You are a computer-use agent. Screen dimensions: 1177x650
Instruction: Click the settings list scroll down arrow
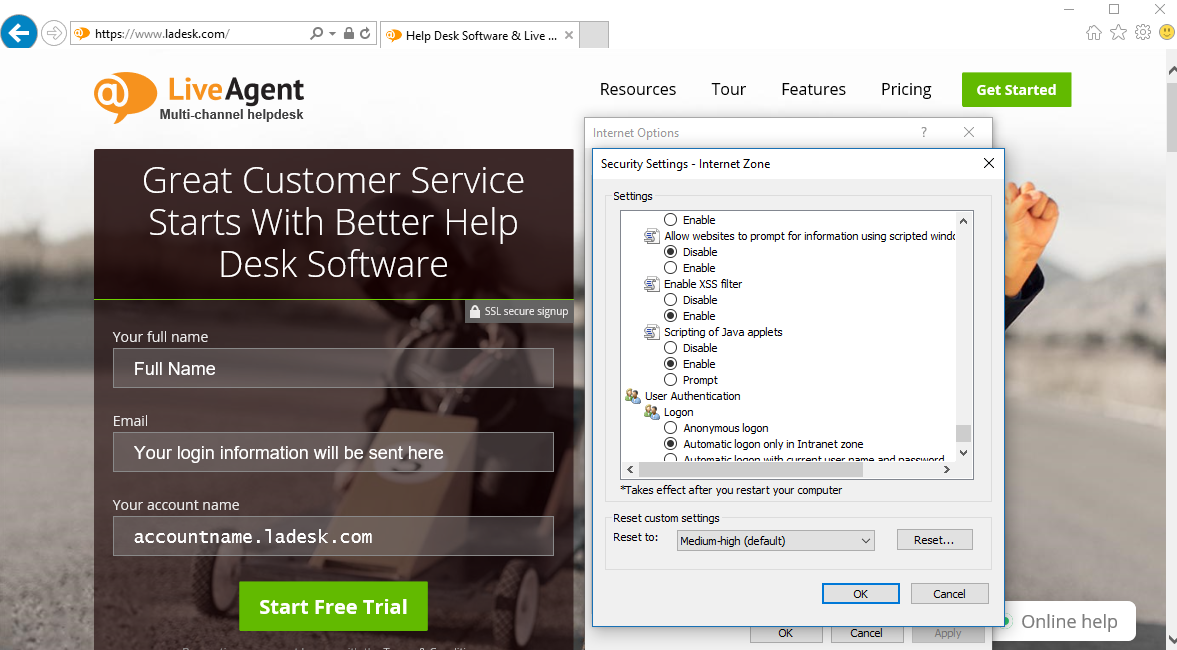964,453
